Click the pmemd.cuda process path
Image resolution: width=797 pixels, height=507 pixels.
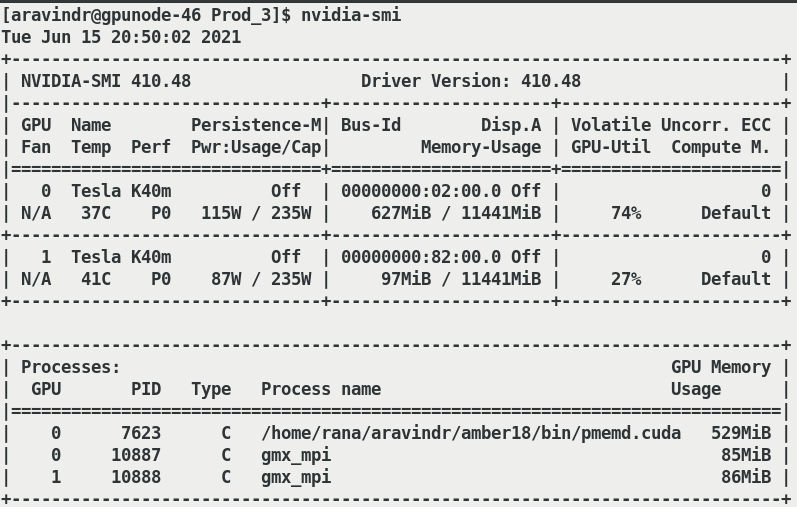tap(470, 433)
